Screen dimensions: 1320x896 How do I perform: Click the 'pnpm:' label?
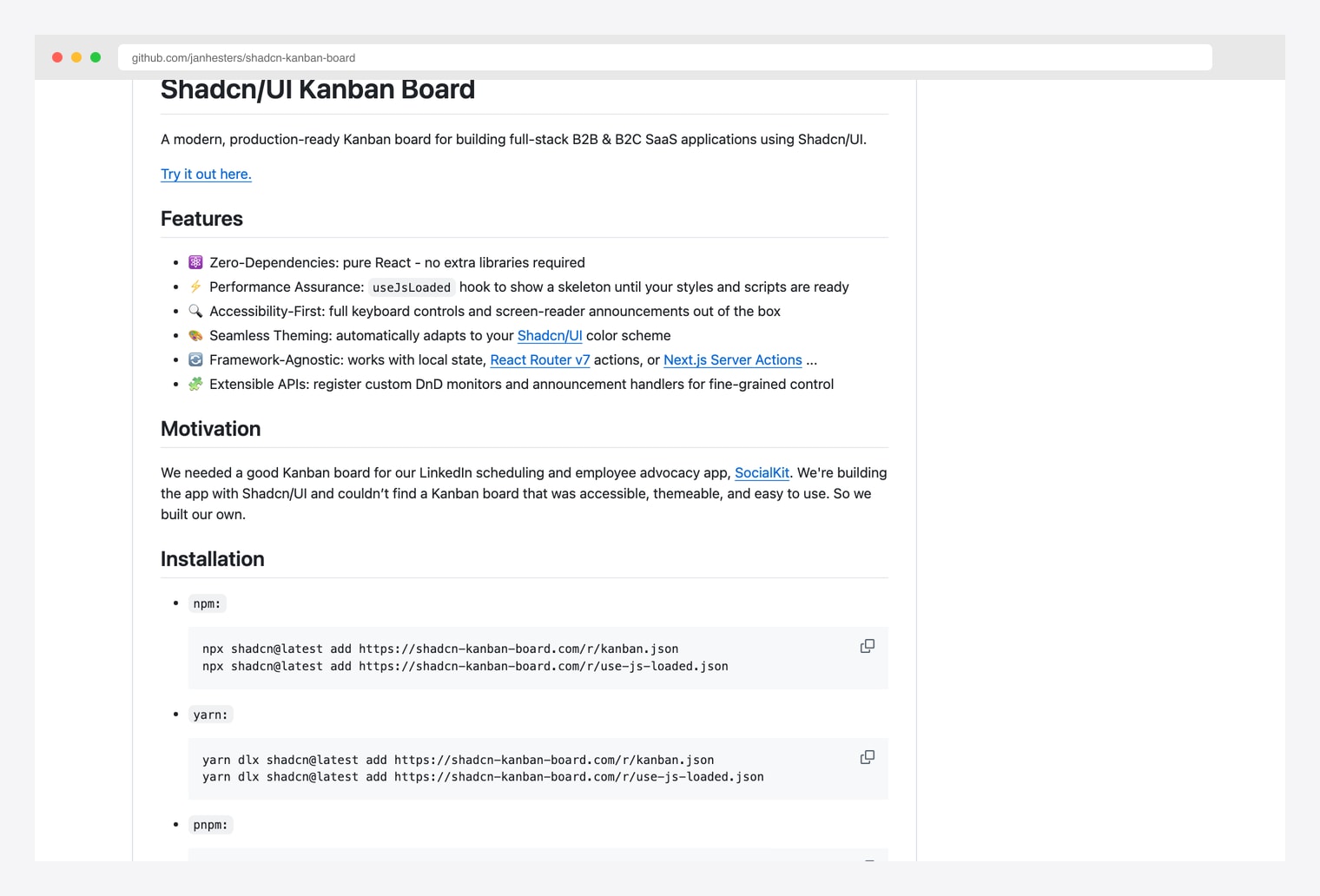click(211, 825)
